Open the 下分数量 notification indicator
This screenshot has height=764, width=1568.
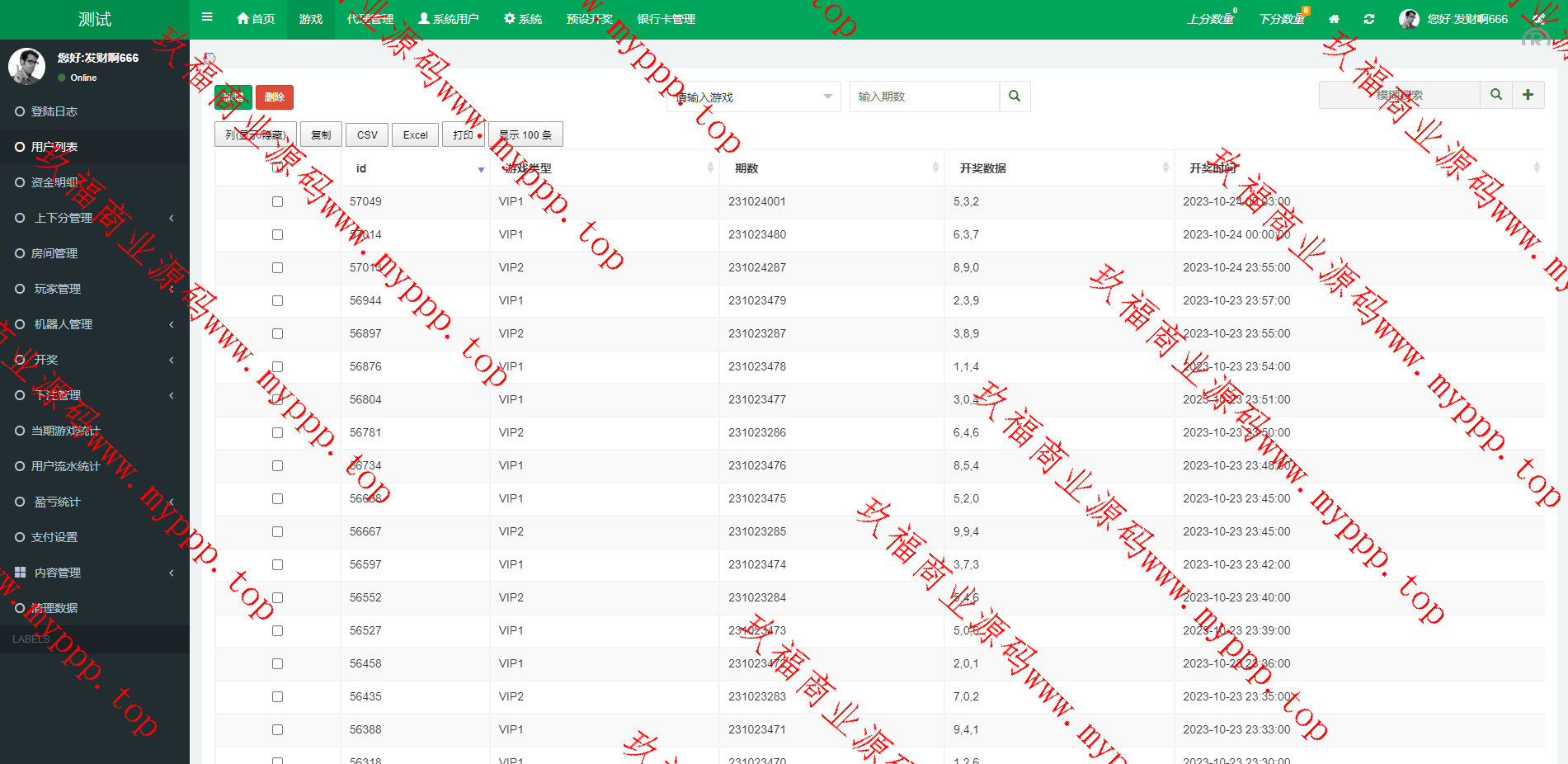(1283, 19)
